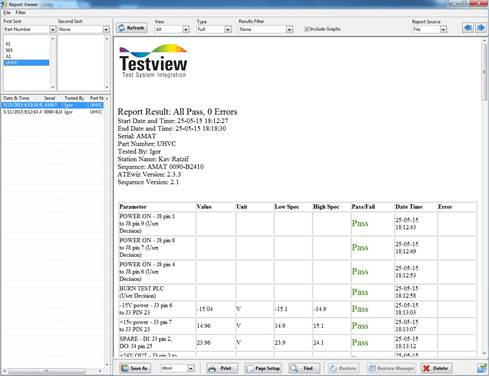Expand the First Sort dropdown

coord(53,30)
